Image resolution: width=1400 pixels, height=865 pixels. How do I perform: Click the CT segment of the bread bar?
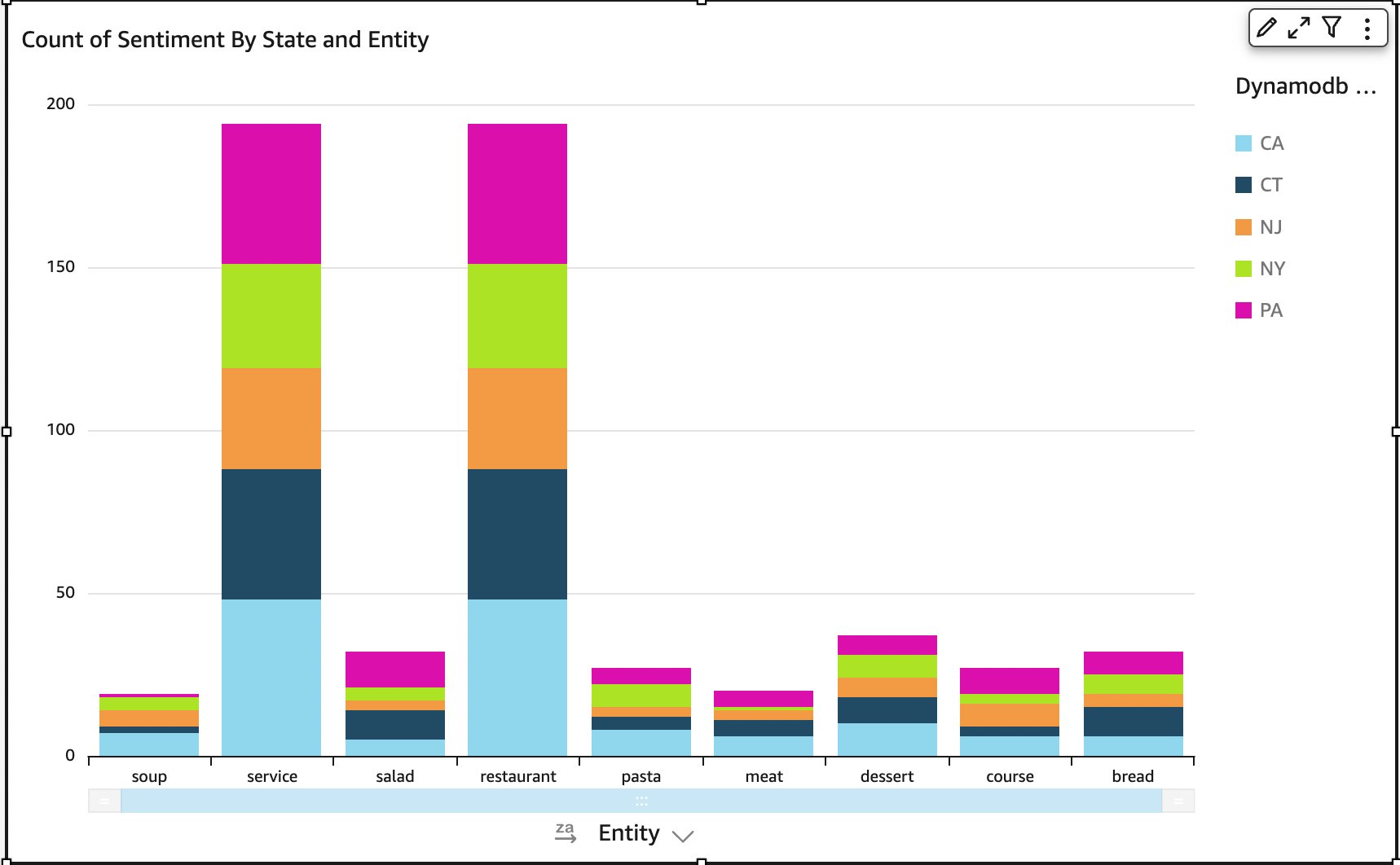pos(1134,722)
